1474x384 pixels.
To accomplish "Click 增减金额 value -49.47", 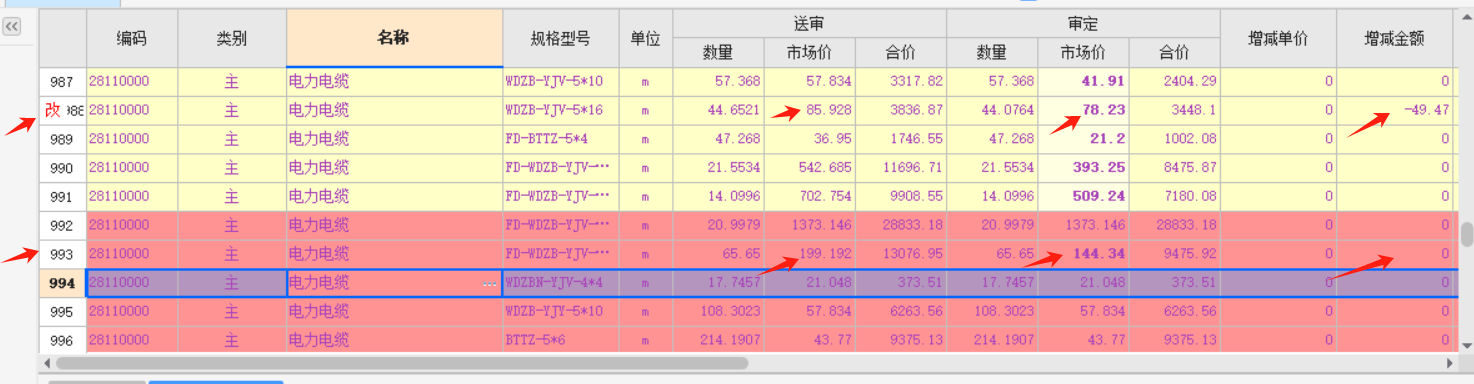I will (1394, 110).
